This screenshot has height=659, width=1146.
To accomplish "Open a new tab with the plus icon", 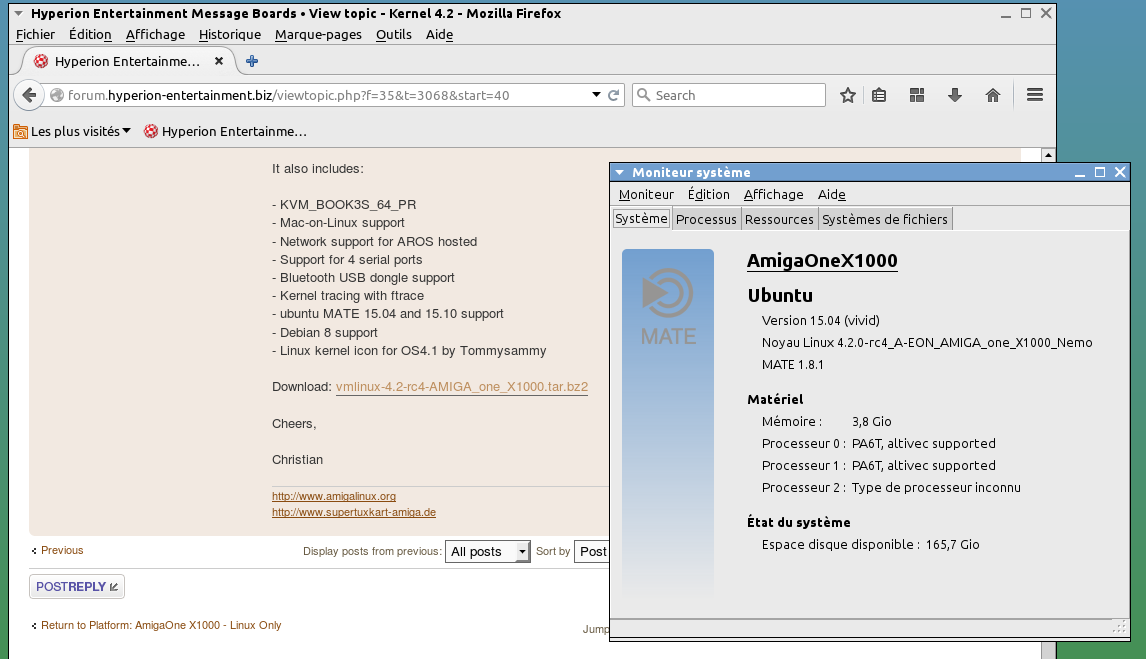I will pos(252,61).
